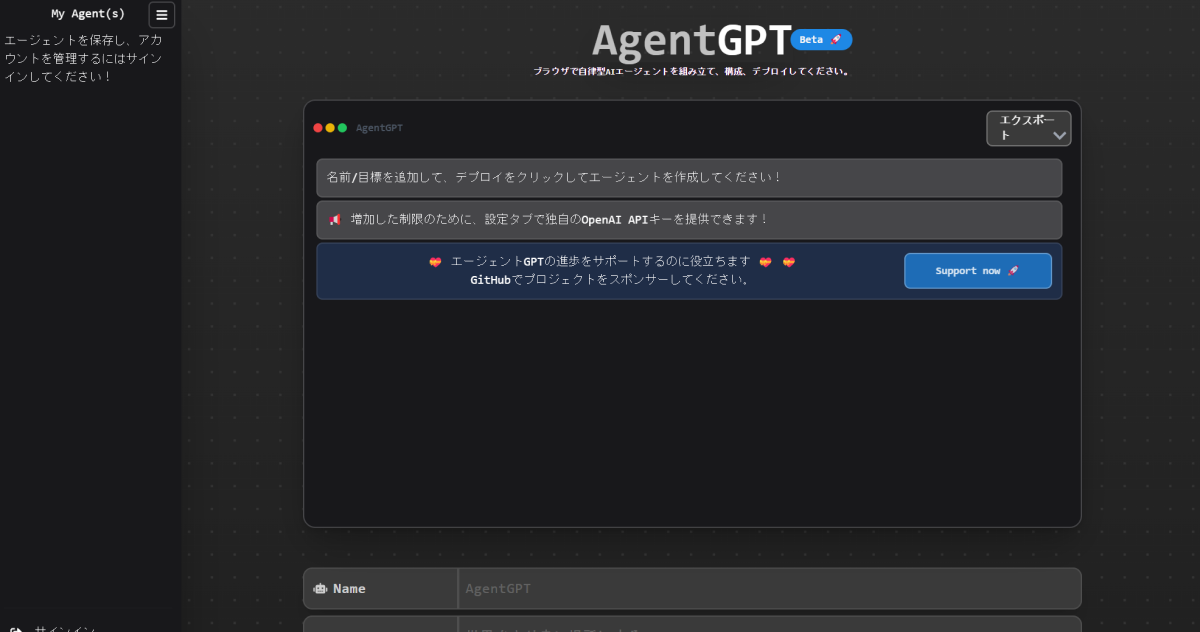Open the sidebar hamburger menu

click(161, 14)
